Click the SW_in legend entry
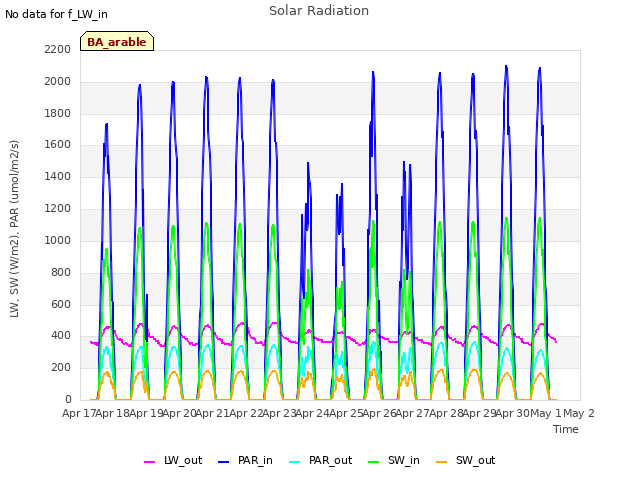Image resolution: width=640 pixels, height=480 pixels. pyautogui.click(x=394, y=461)
